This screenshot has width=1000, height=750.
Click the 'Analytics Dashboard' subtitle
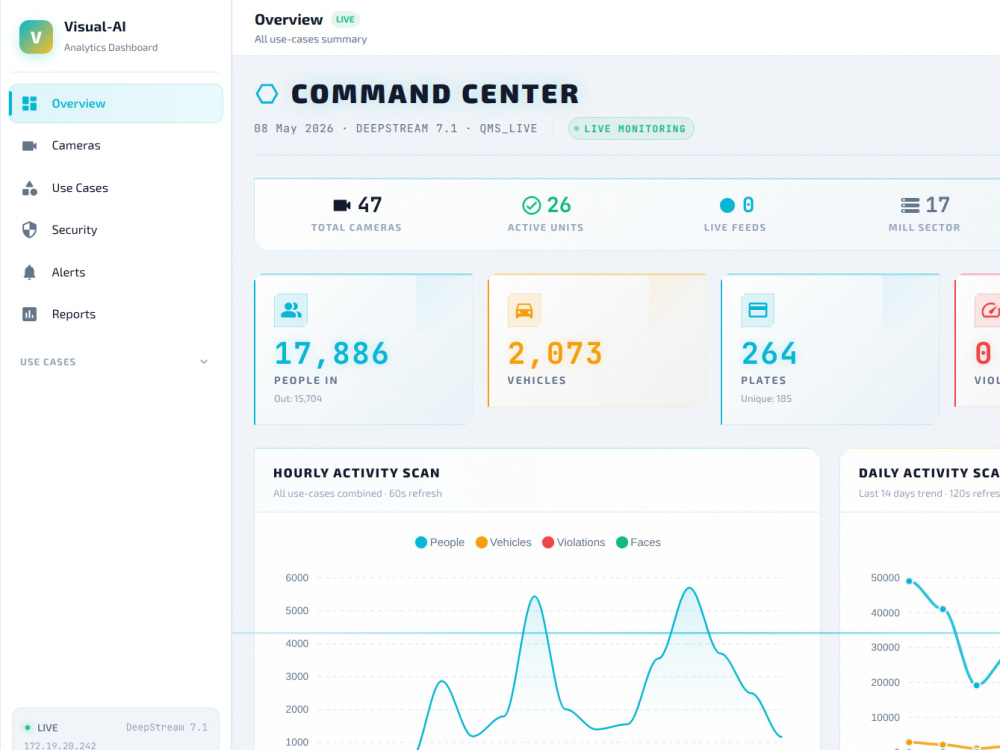[110, 47]
